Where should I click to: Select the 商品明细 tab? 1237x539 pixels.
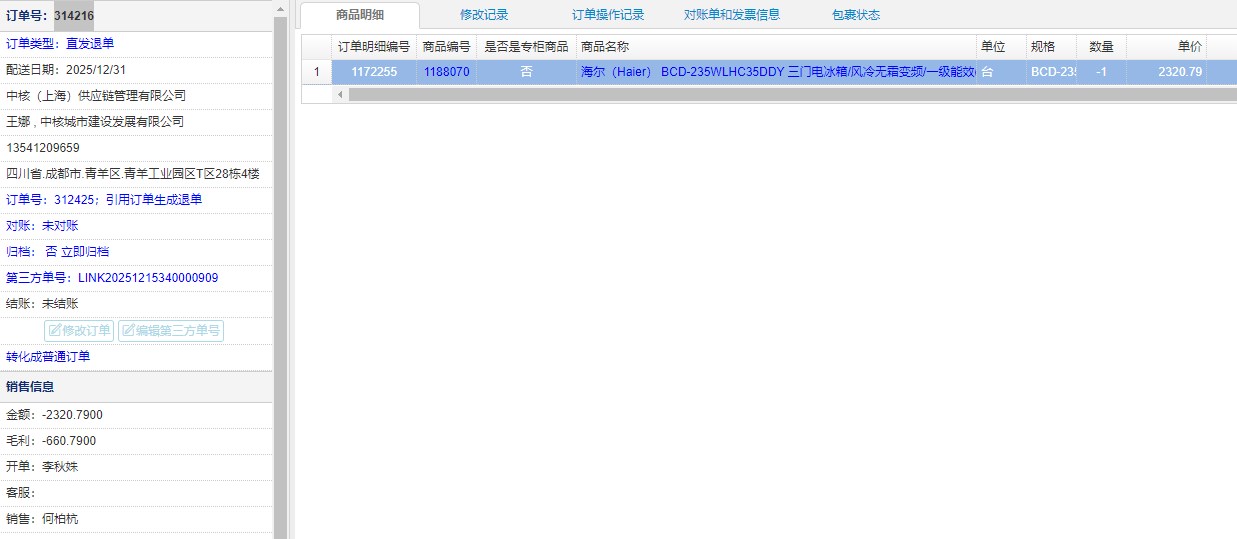coord(360,15)
